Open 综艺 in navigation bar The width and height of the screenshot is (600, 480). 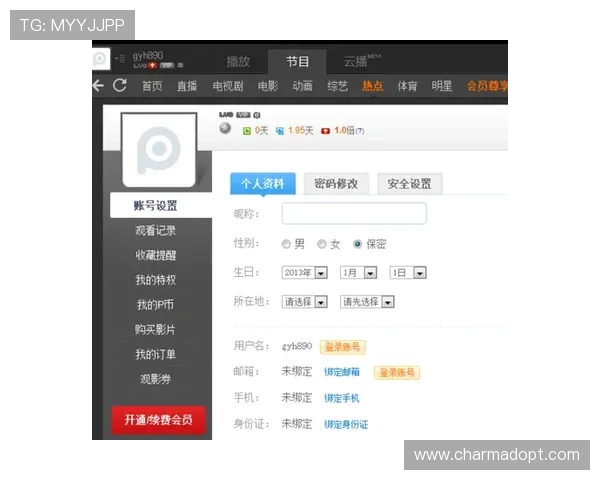click(x=338, y=86)
